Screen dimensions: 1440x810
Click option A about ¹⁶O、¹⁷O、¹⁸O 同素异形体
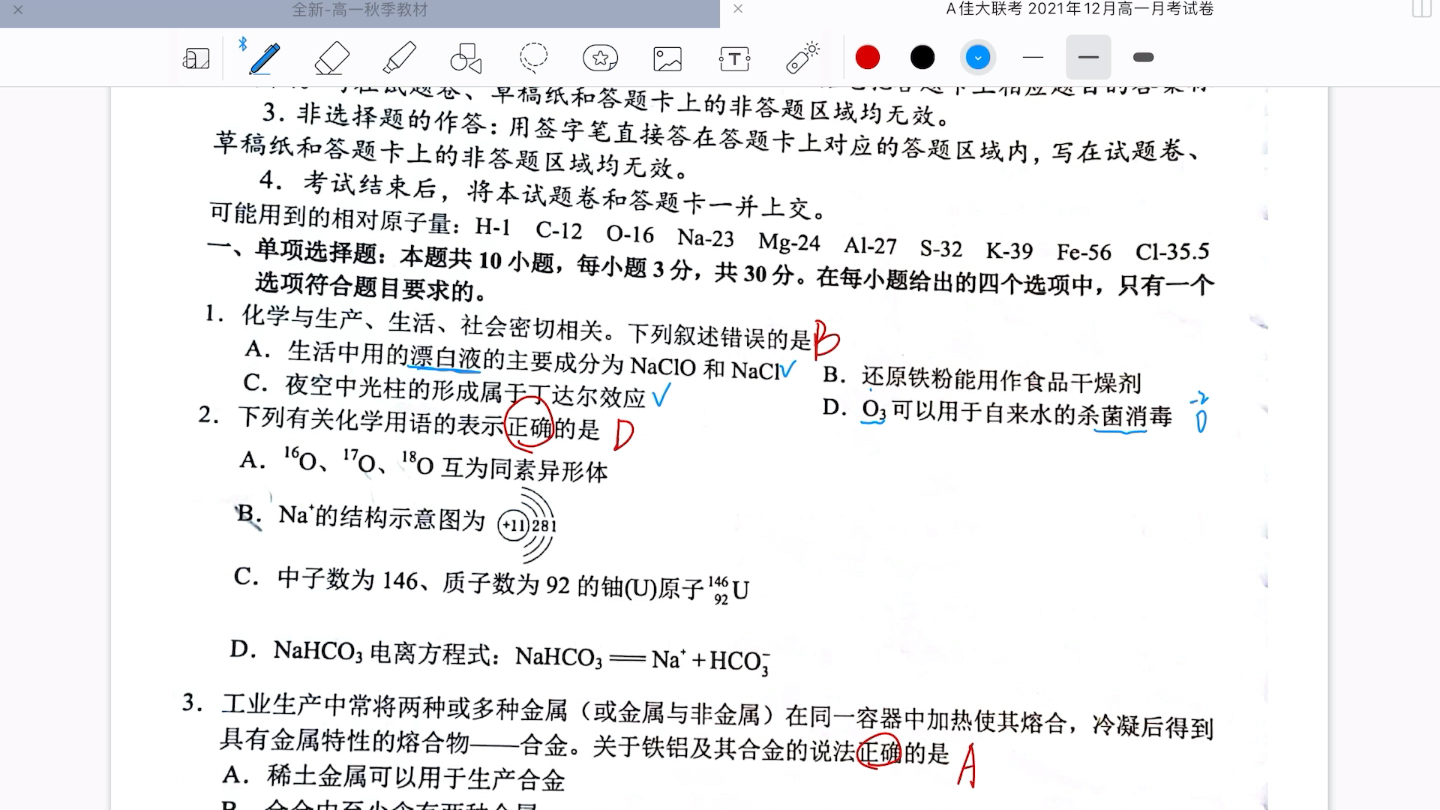click(424, 464)
